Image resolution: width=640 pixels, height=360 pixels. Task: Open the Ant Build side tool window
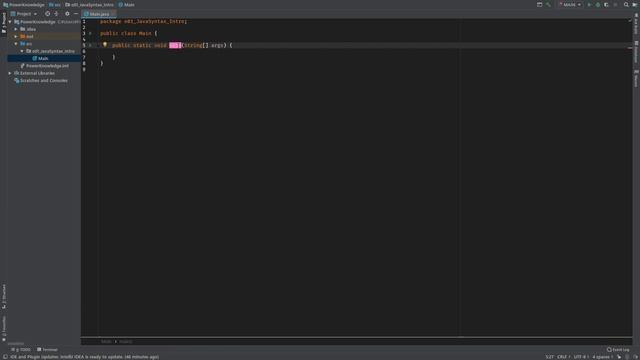coord(636,24)
